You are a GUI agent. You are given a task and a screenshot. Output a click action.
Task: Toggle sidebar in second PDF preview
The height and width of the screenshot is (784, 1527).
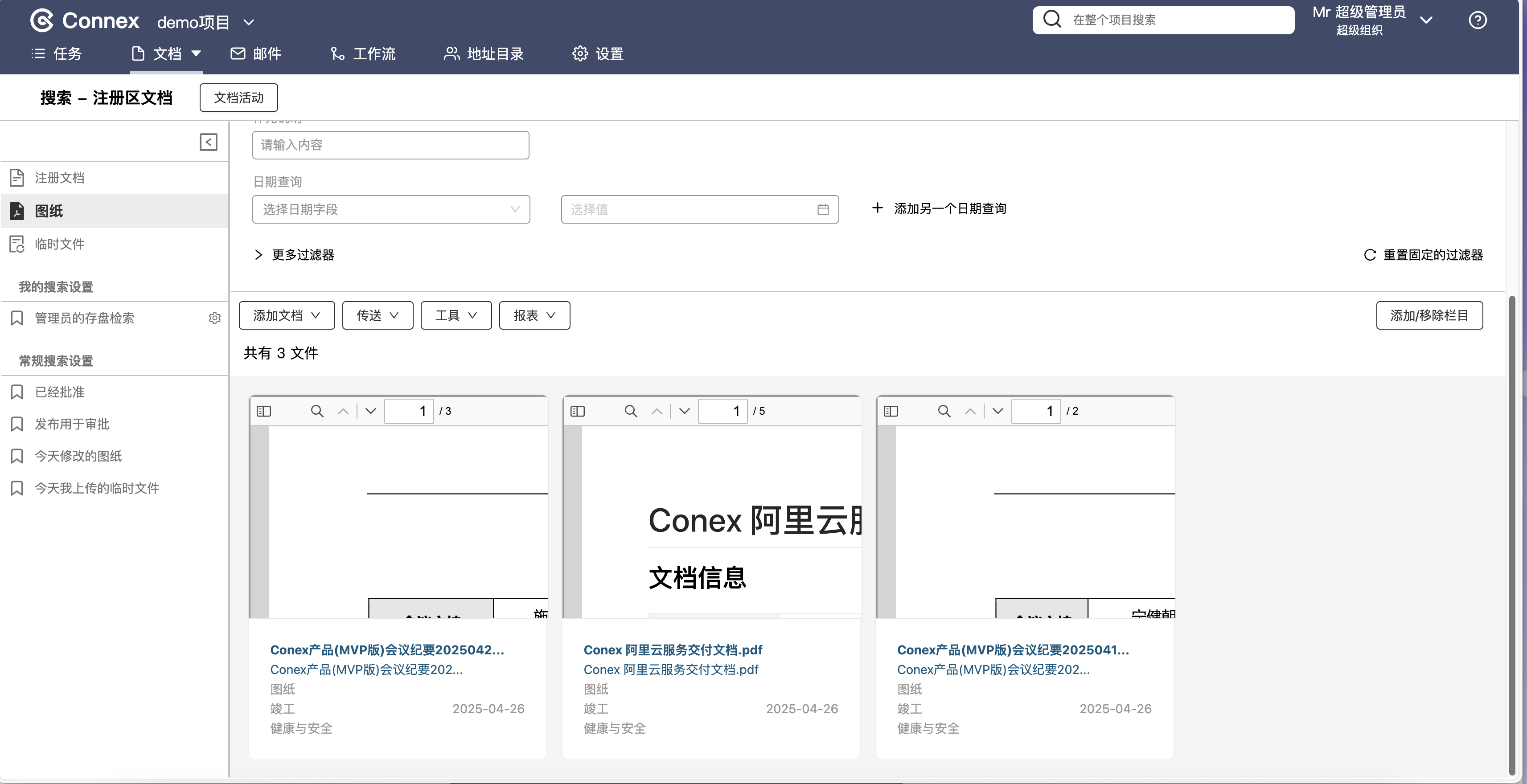(x=577, y=411)
